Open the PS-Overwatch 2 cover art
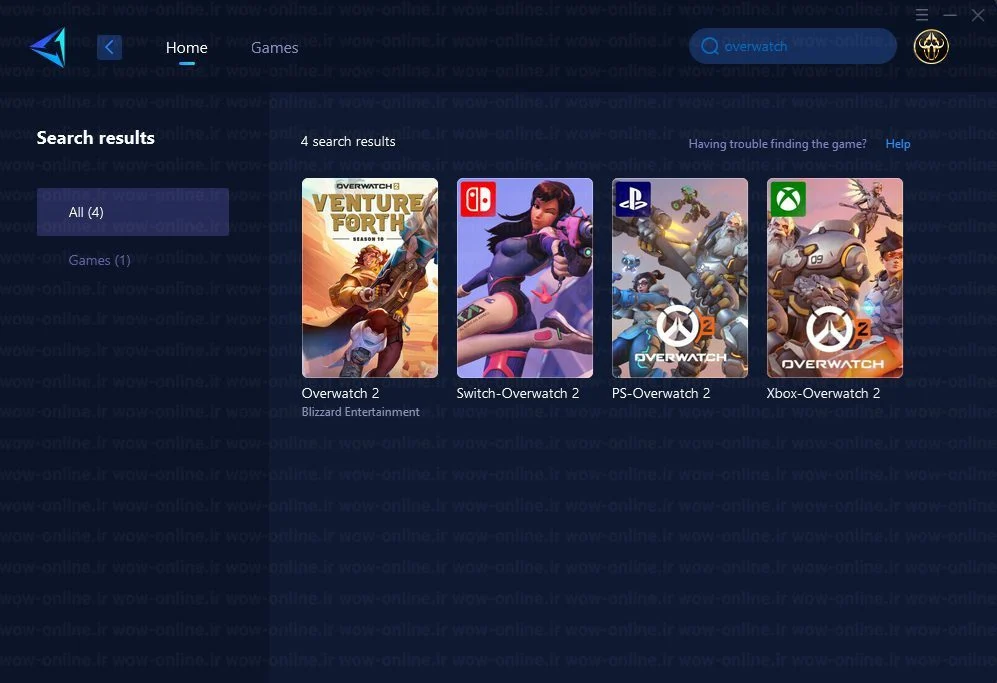Viewport: 997px width, 683px height. pyautogui.click(x=680, y=278)
